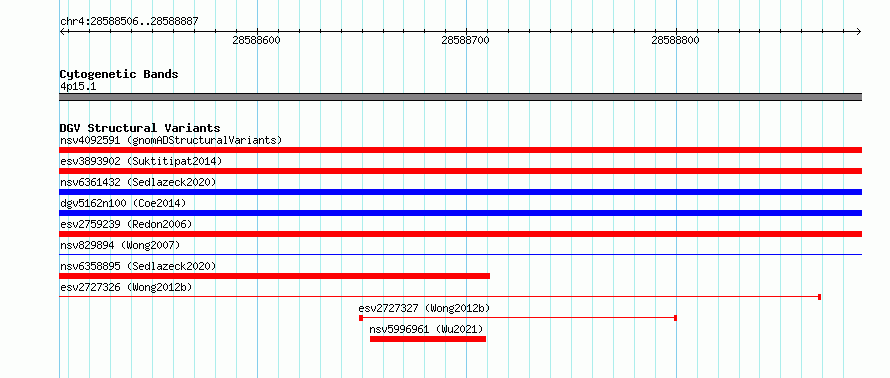Click the Cytogenetic Bands track title
Viewport: 890px width, 378px height.
coord(119,74)
